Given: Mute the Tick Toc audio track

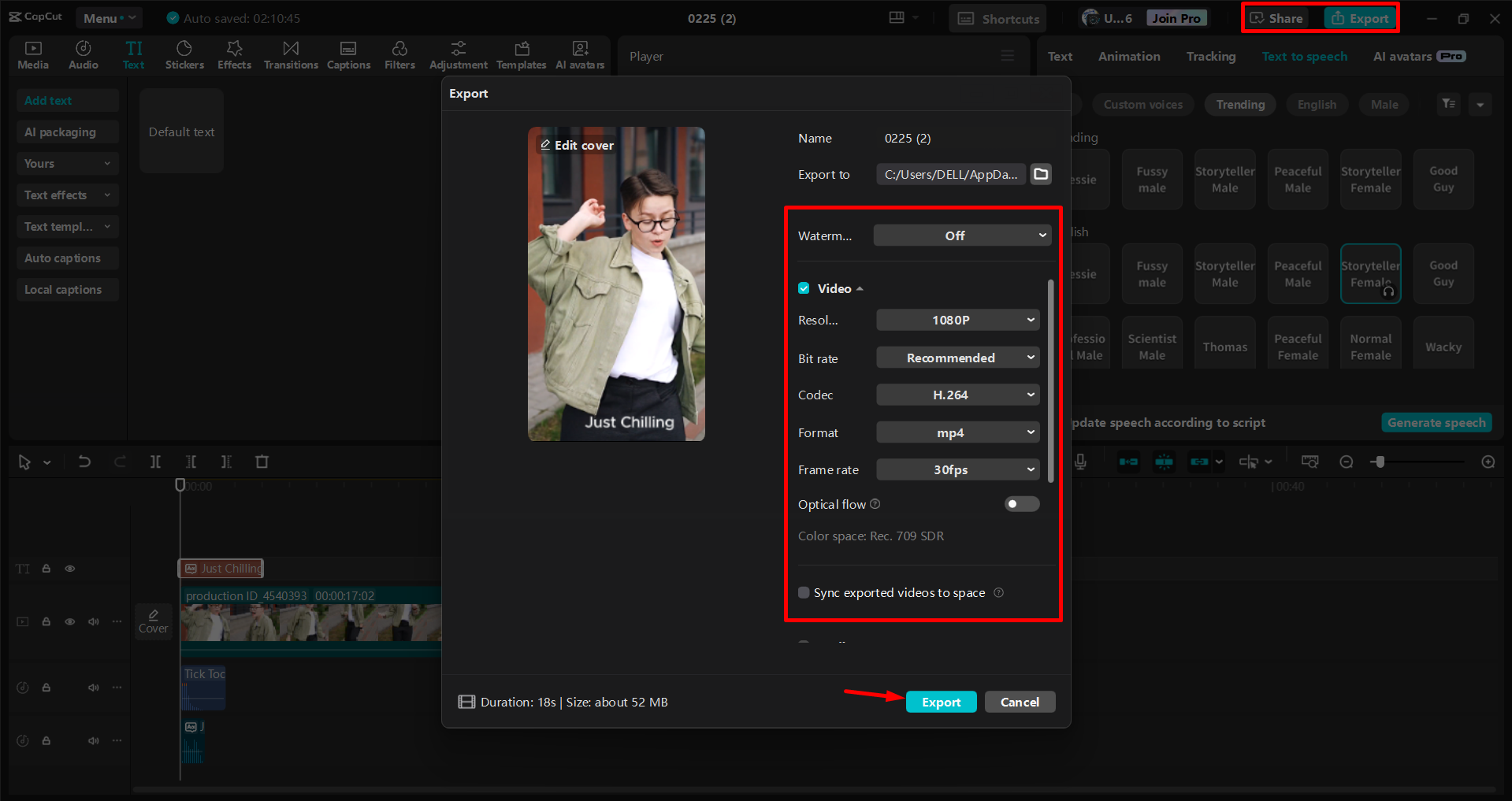Looking at the screenshot, I should click(x=94, y=688).
